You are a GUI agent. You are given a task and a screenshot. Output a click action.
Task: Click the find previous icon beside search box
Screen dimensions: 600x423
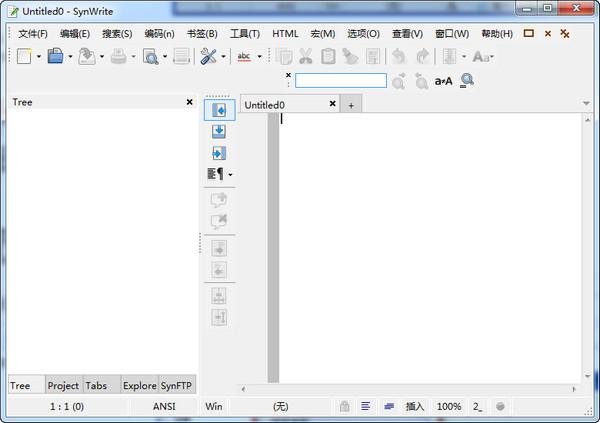(x=421, y=81)
